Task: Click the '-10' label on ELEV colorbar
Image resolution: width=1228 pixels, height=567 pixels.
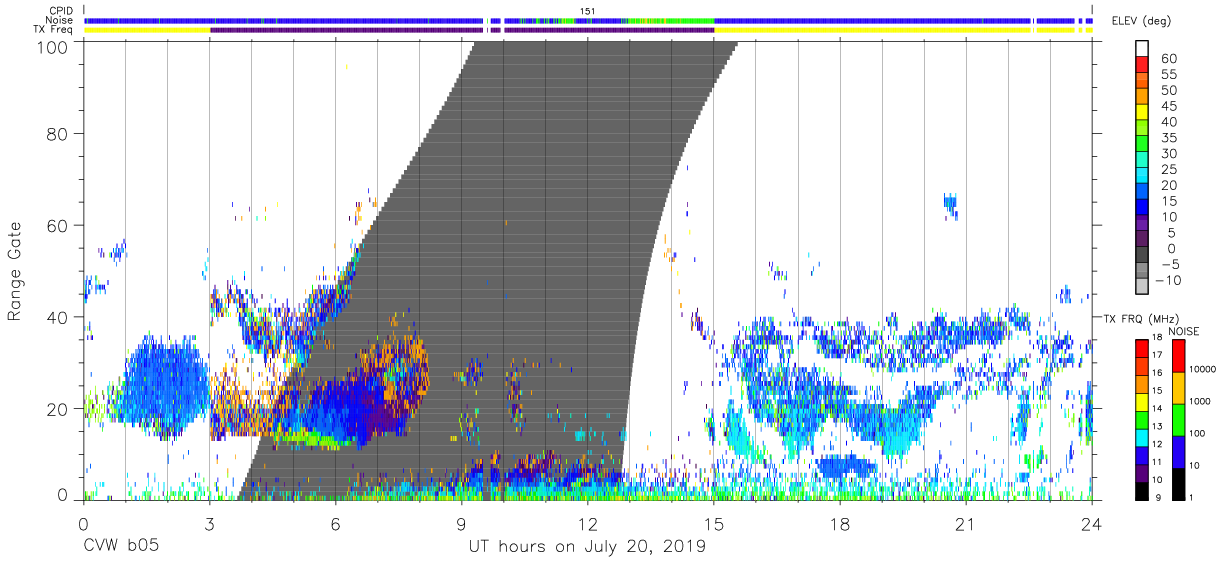Action: pyautogui.click(x=1168, y=280)
